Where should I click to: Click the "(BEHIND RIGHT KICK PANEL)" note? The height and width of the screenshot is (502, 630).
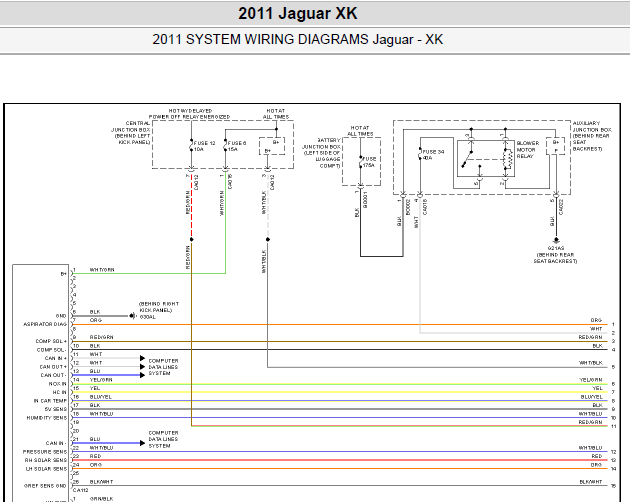(x=159, y=307)
